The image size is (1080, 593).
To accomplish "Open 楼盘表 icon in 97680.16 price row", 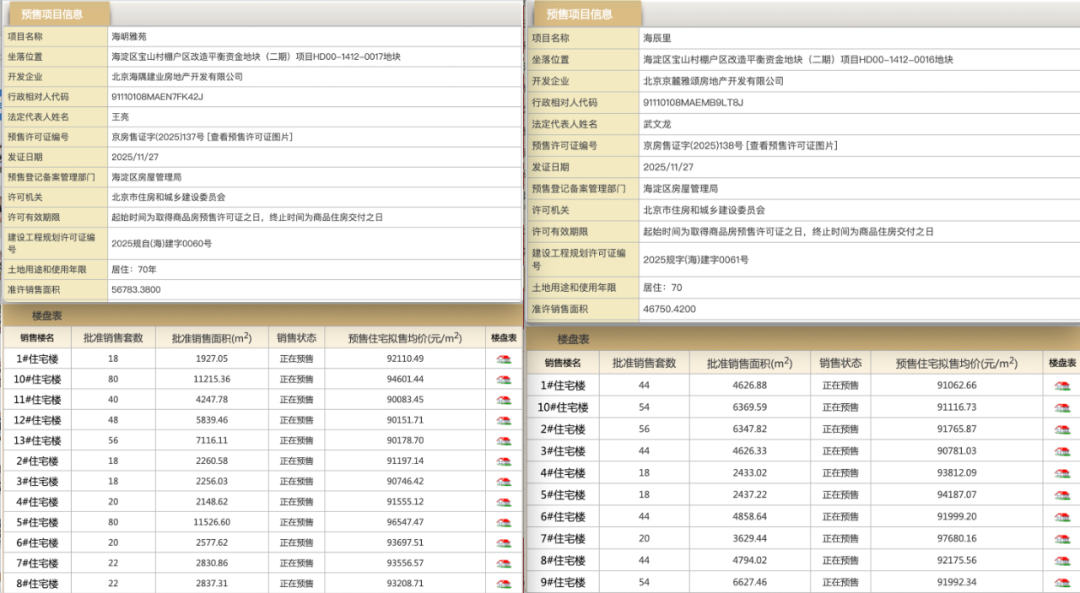I will 1061,538.
